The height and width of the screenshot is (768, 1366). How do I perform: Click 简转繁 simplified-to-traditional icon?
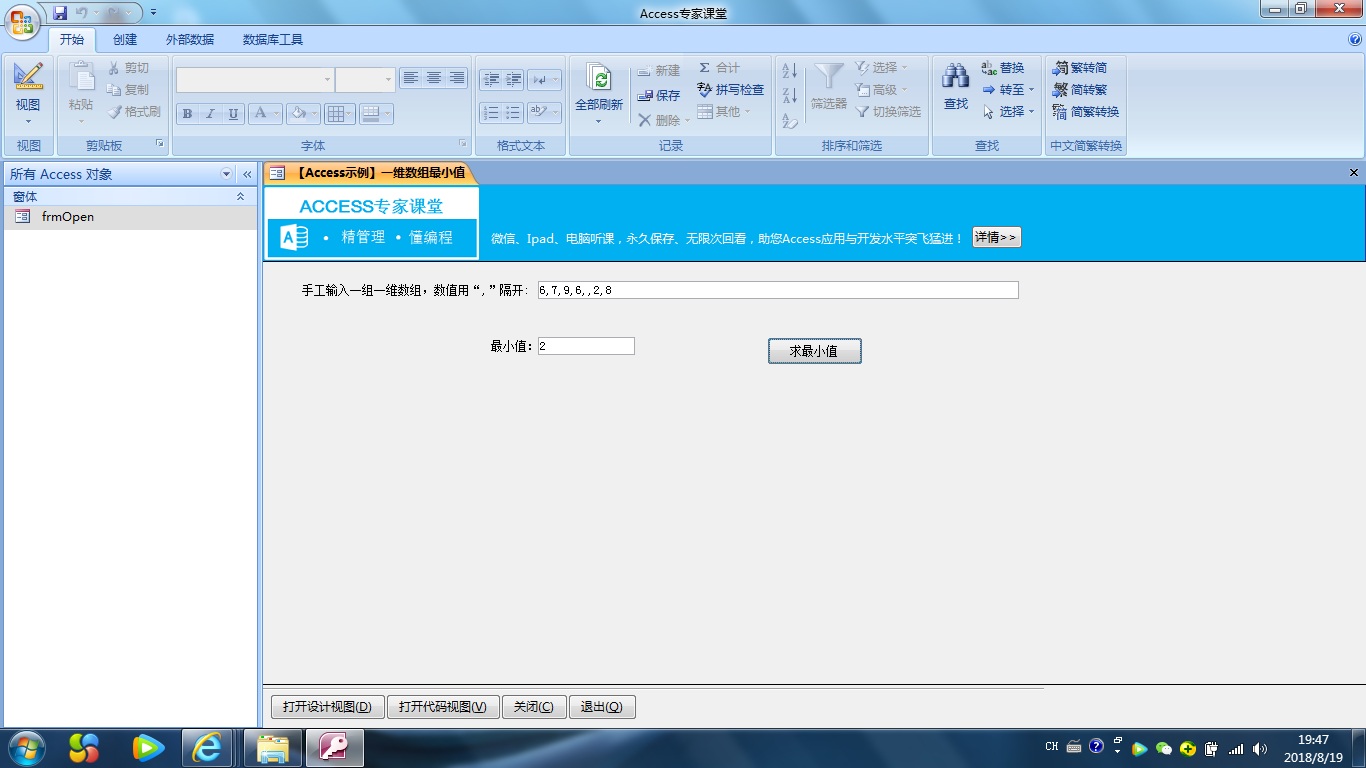pos(1060,90)
